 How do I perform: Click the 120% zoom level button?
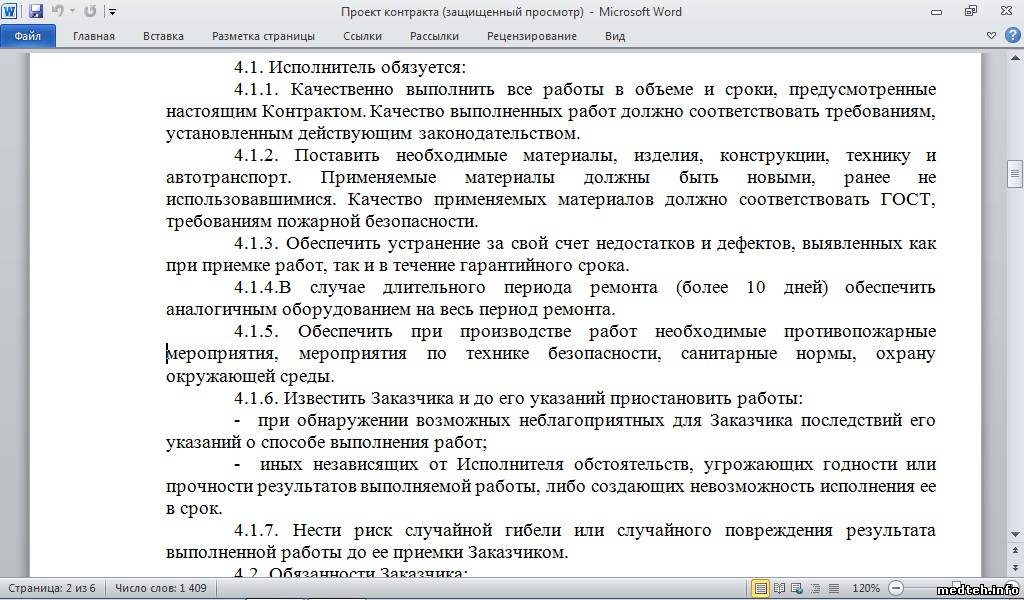(x=866, y=588)
